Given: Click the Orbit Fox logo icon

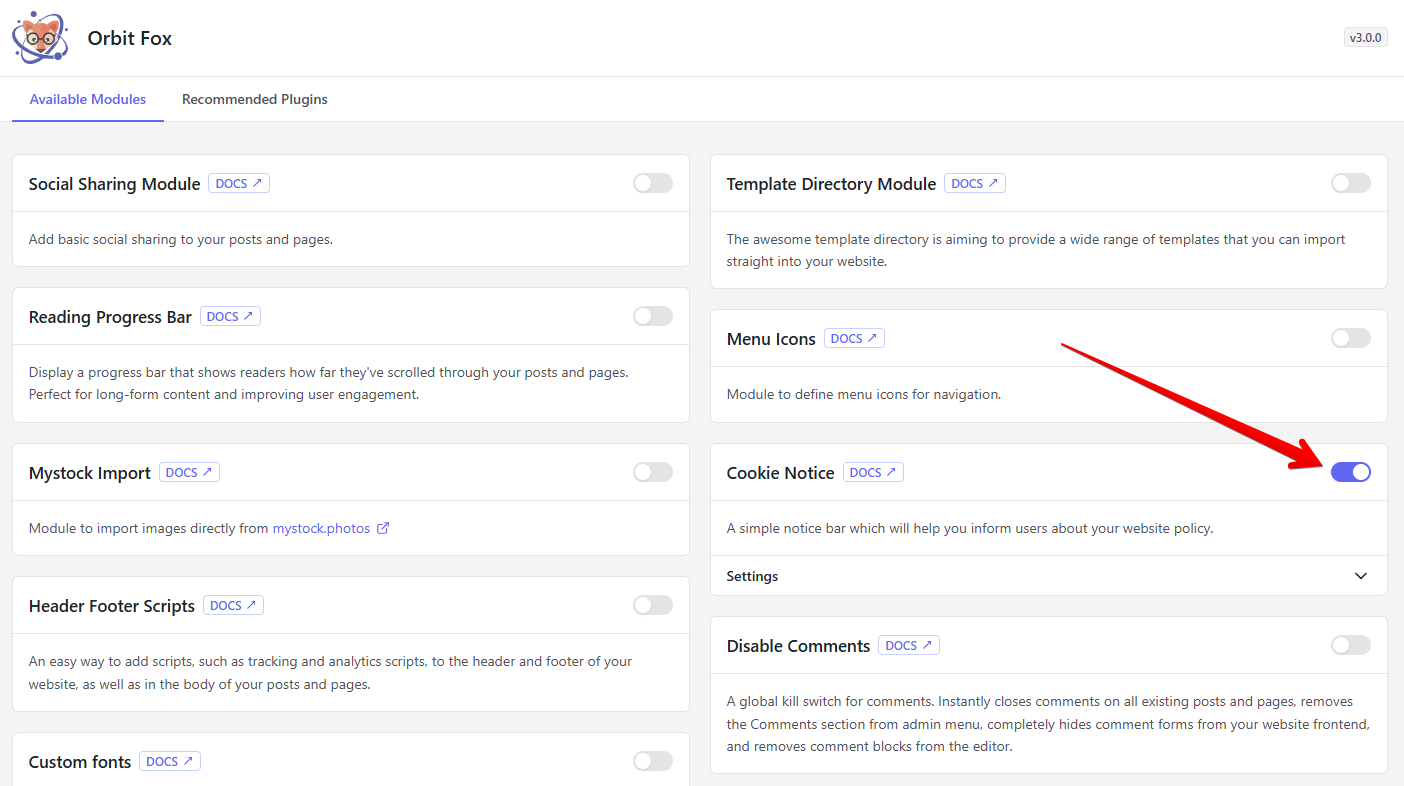Looking at the screenshot, I should pyautogui.click(x=40, y=38).
